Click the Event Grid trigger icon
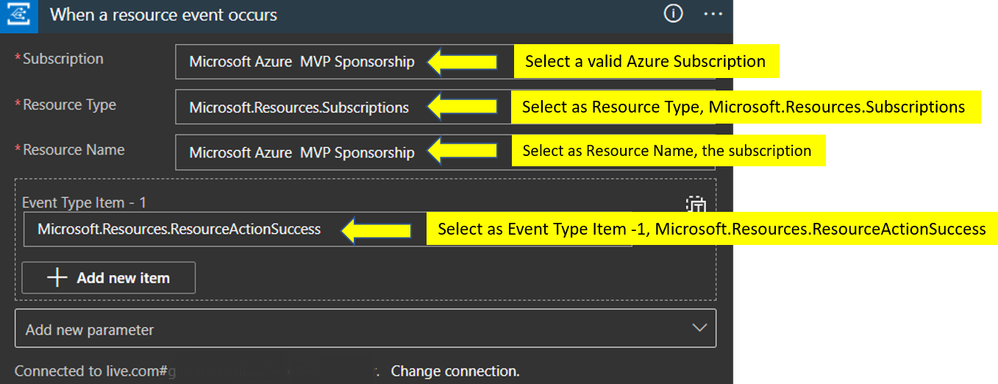This screenshot has height=384, width=998. click(19, 15)
